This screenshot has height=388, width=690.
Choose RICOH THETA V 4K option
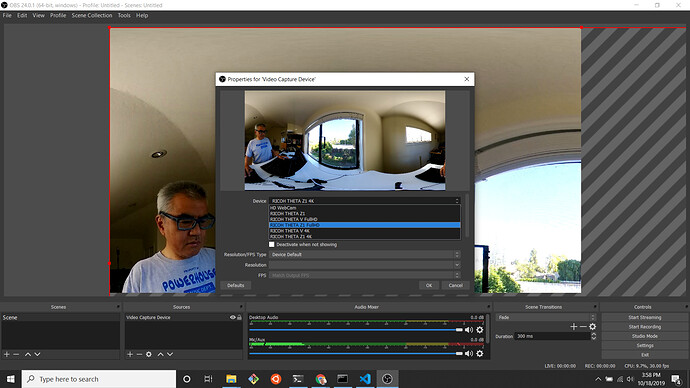(x=364, y=231)
